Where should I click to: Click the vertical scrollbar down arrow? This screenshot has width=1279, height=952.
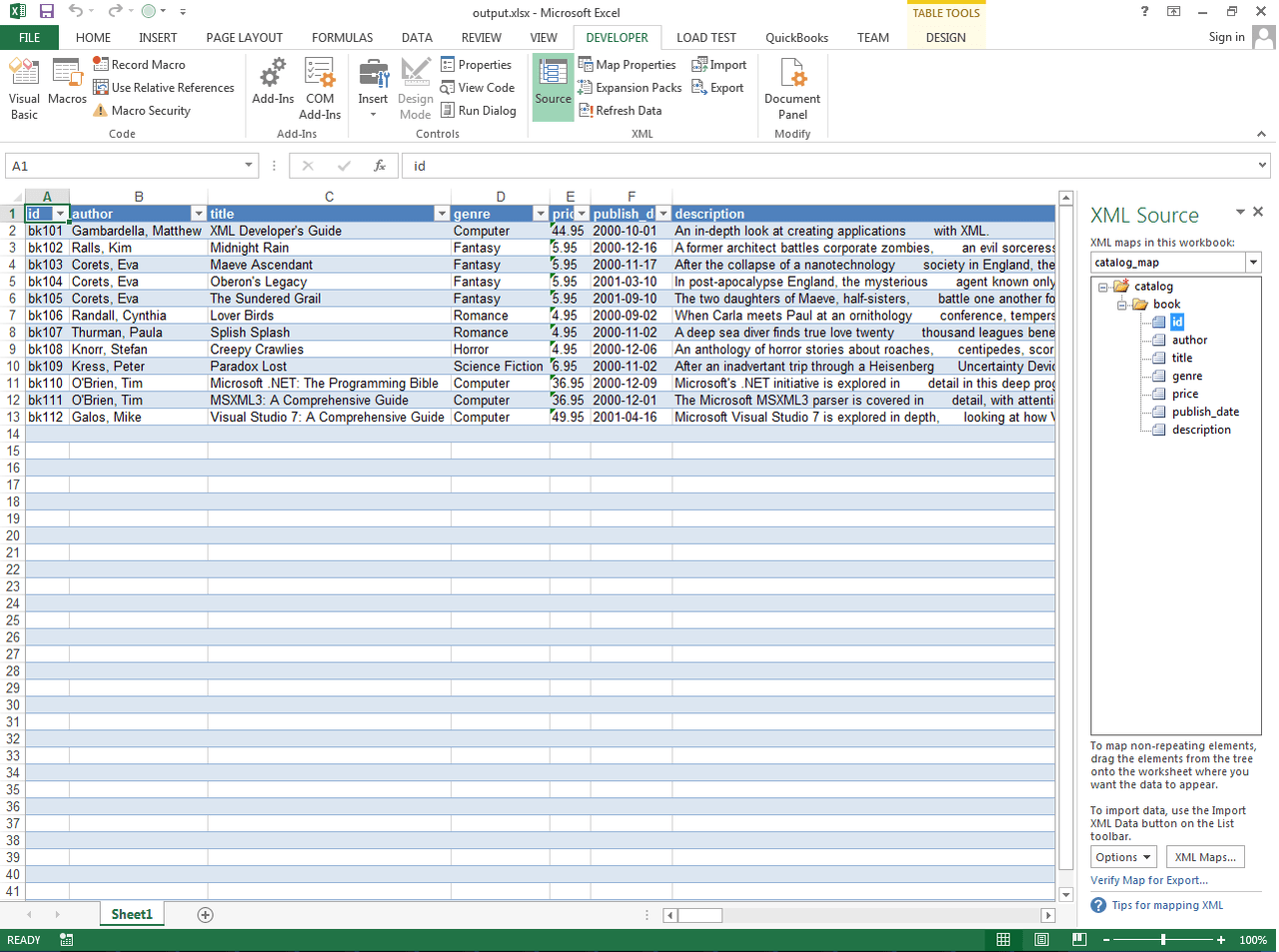point(1066,895)
